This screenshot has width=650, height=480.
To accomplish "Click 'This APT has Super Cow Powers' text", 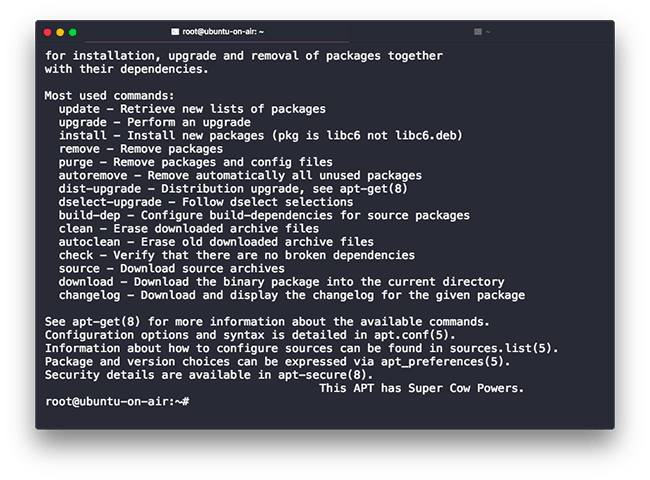I will point(422,388).
